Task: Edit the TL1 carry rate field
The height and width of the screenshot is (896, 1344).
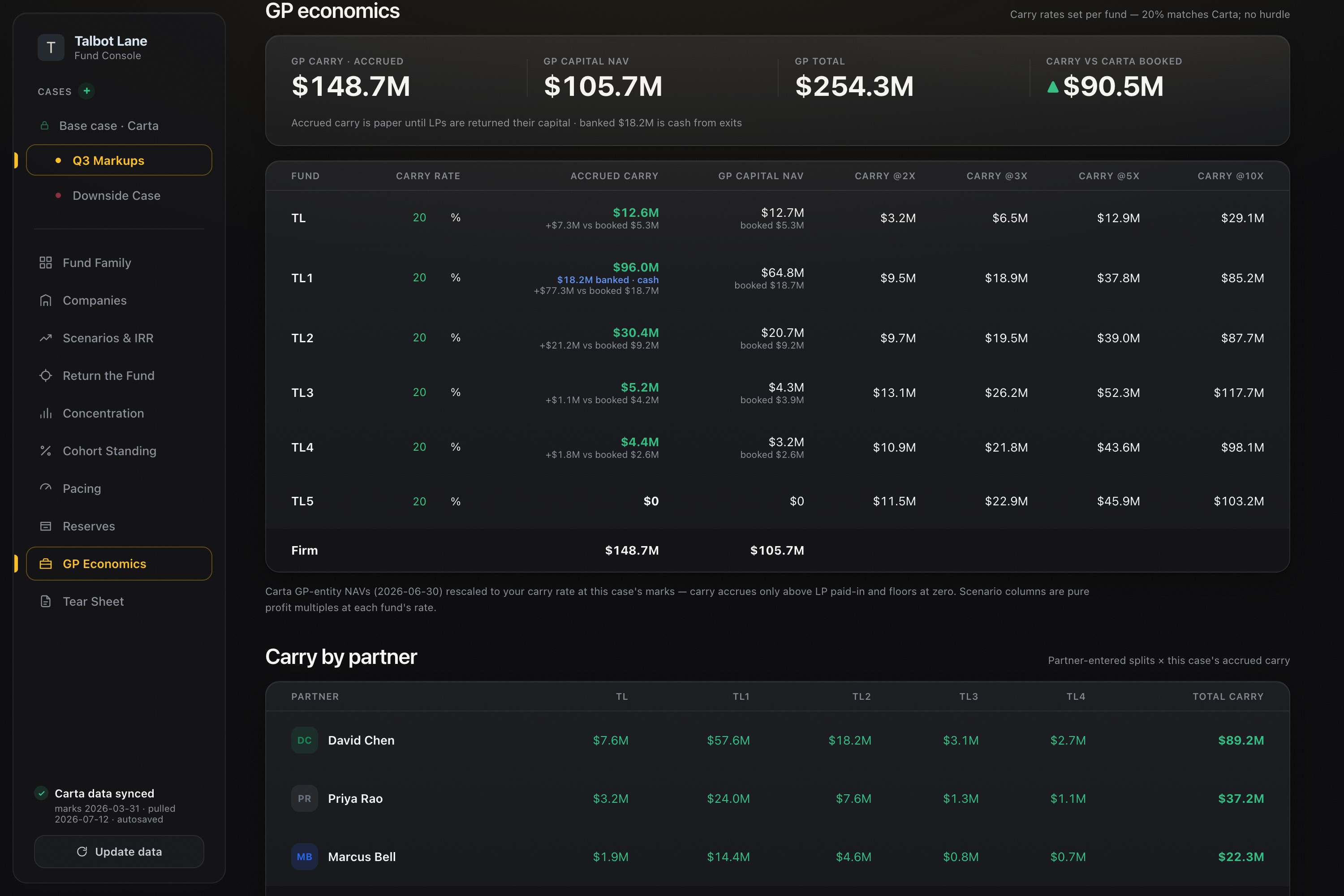Action: point(419,278)
